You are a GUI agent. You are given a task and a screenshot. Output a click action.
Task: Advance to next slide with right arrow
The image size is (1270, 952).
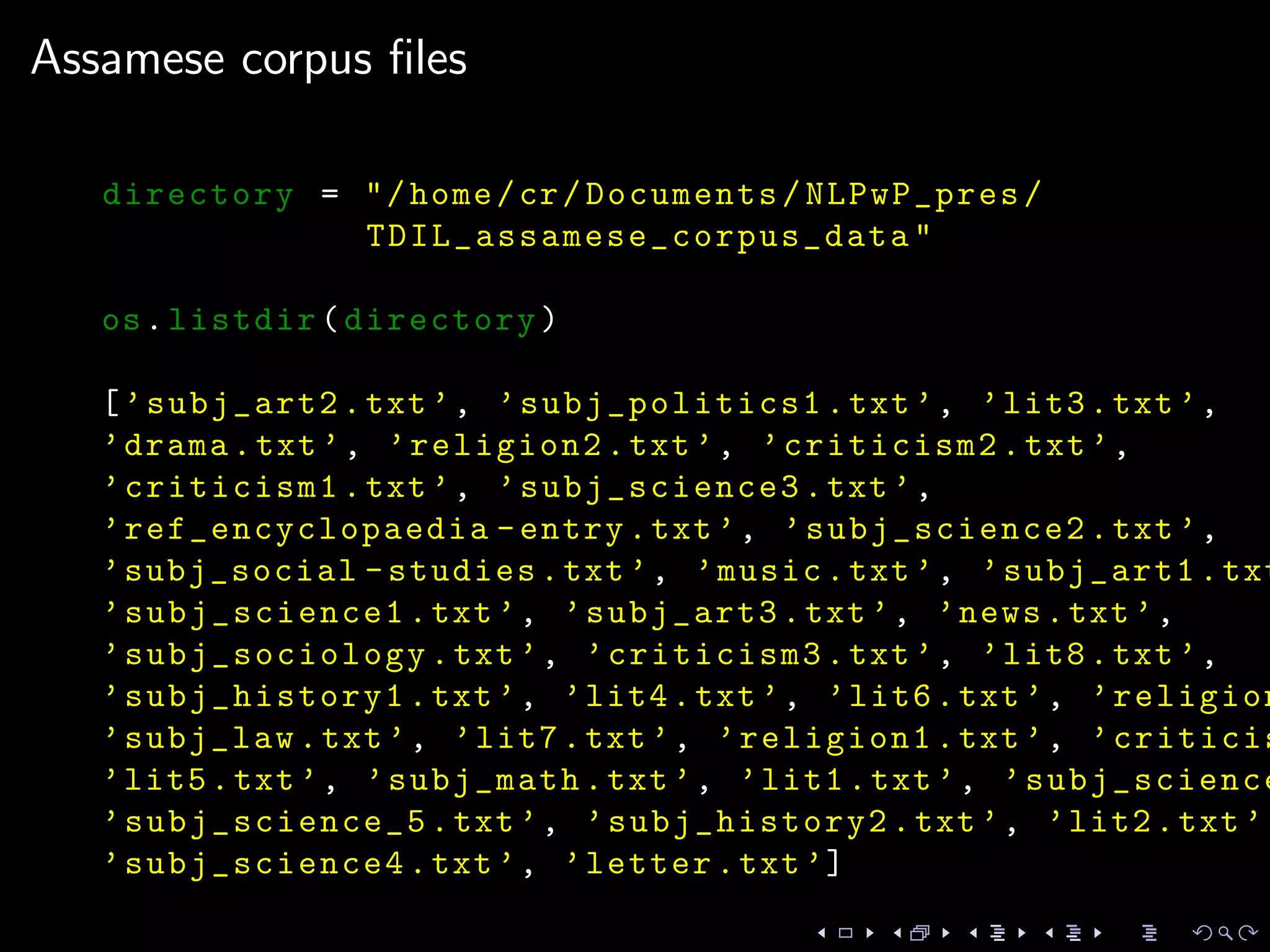(870, 933)
